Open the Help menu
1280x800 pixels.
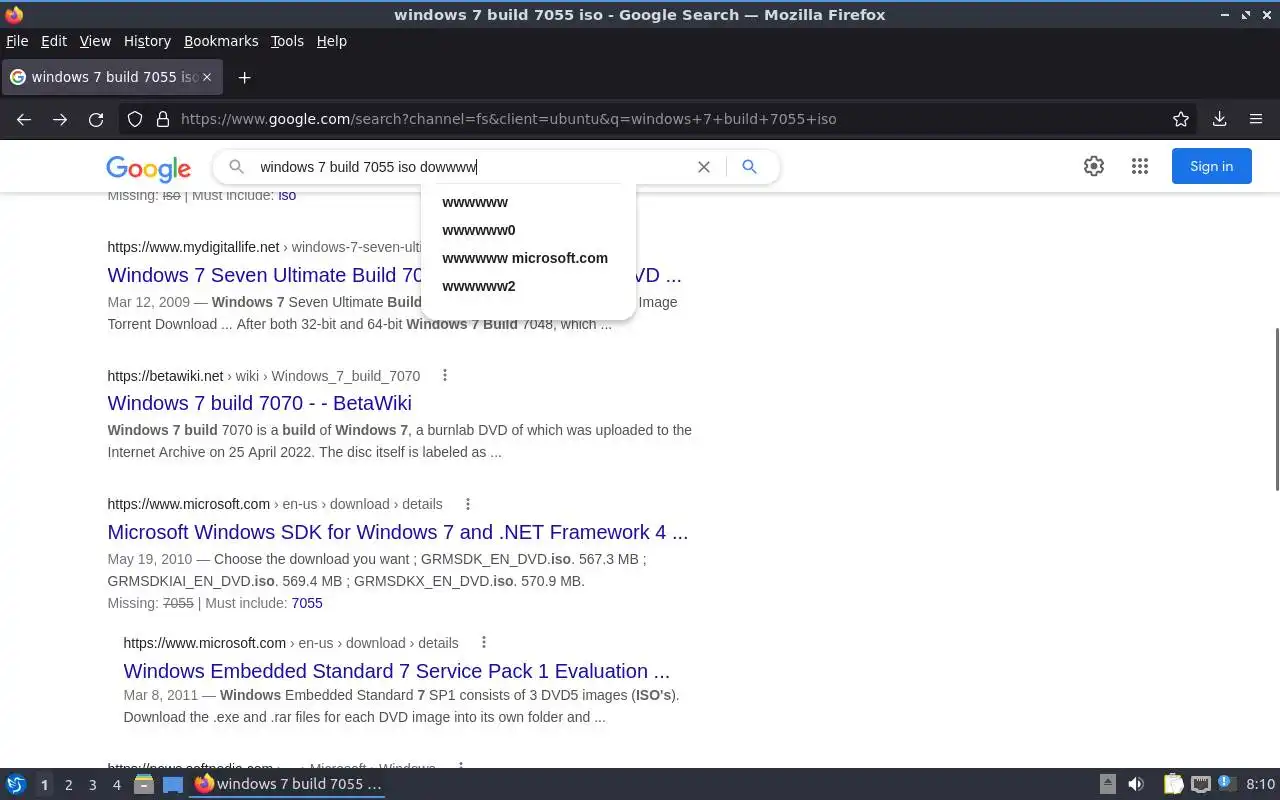point(331,41)
